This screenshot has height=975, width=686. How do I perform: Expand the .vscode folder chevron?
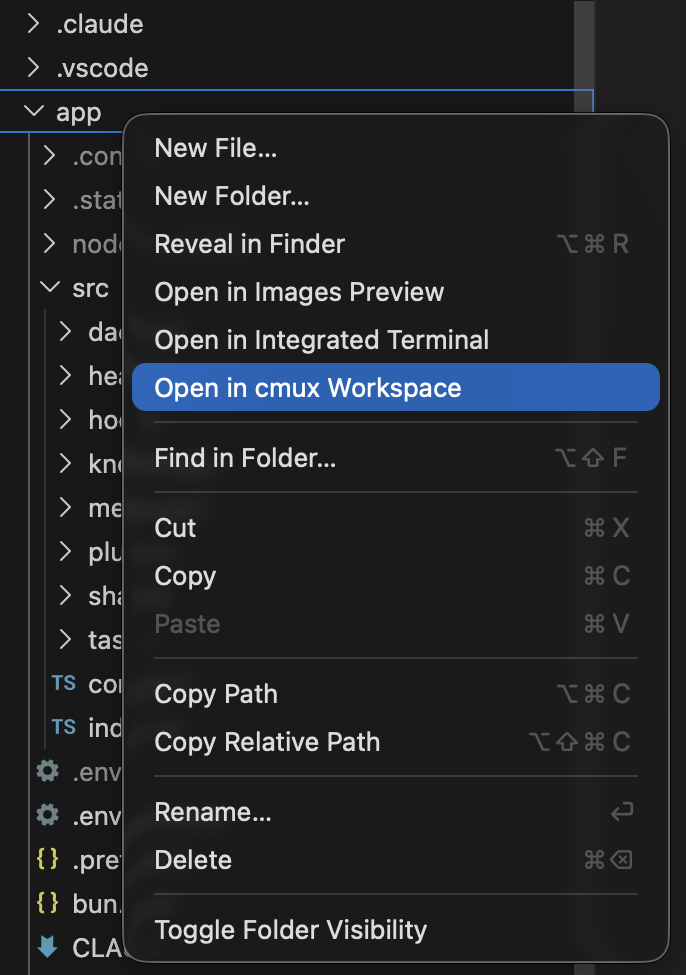pos(34,67)
